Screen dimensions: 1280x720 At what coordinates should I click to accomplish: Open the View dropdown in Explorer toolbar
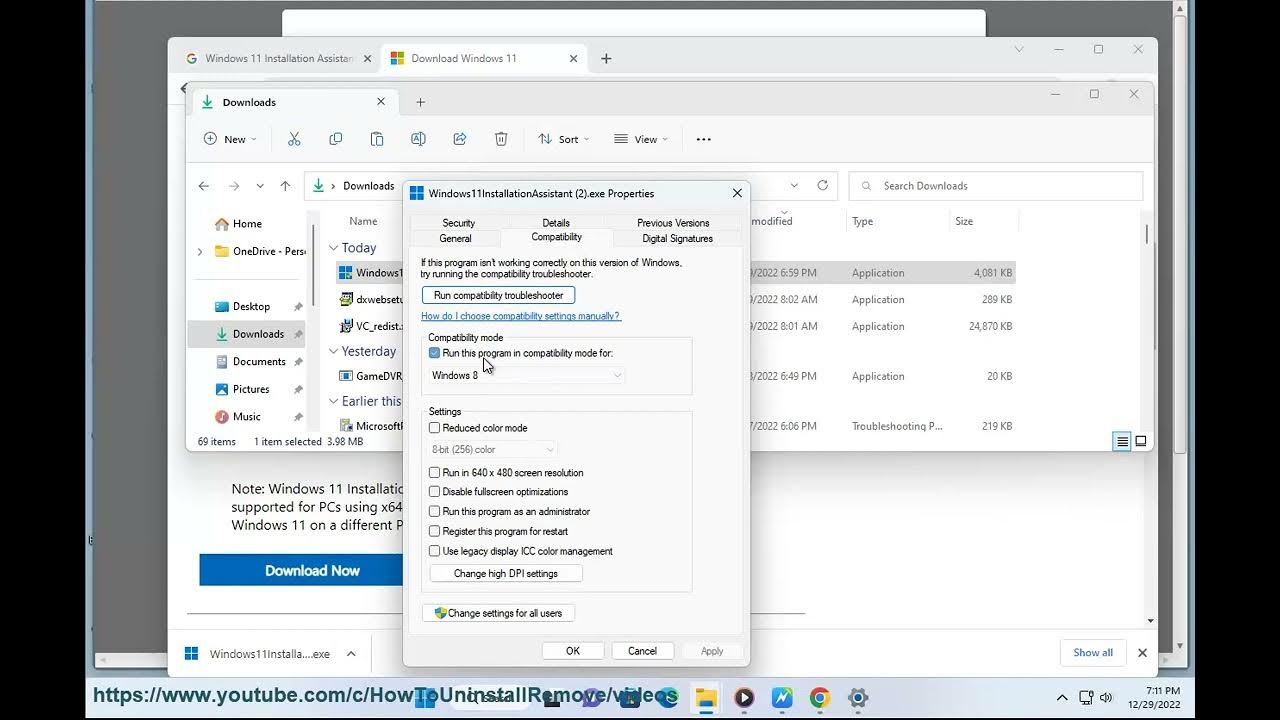pyautogui.click(x=641, y=139)
